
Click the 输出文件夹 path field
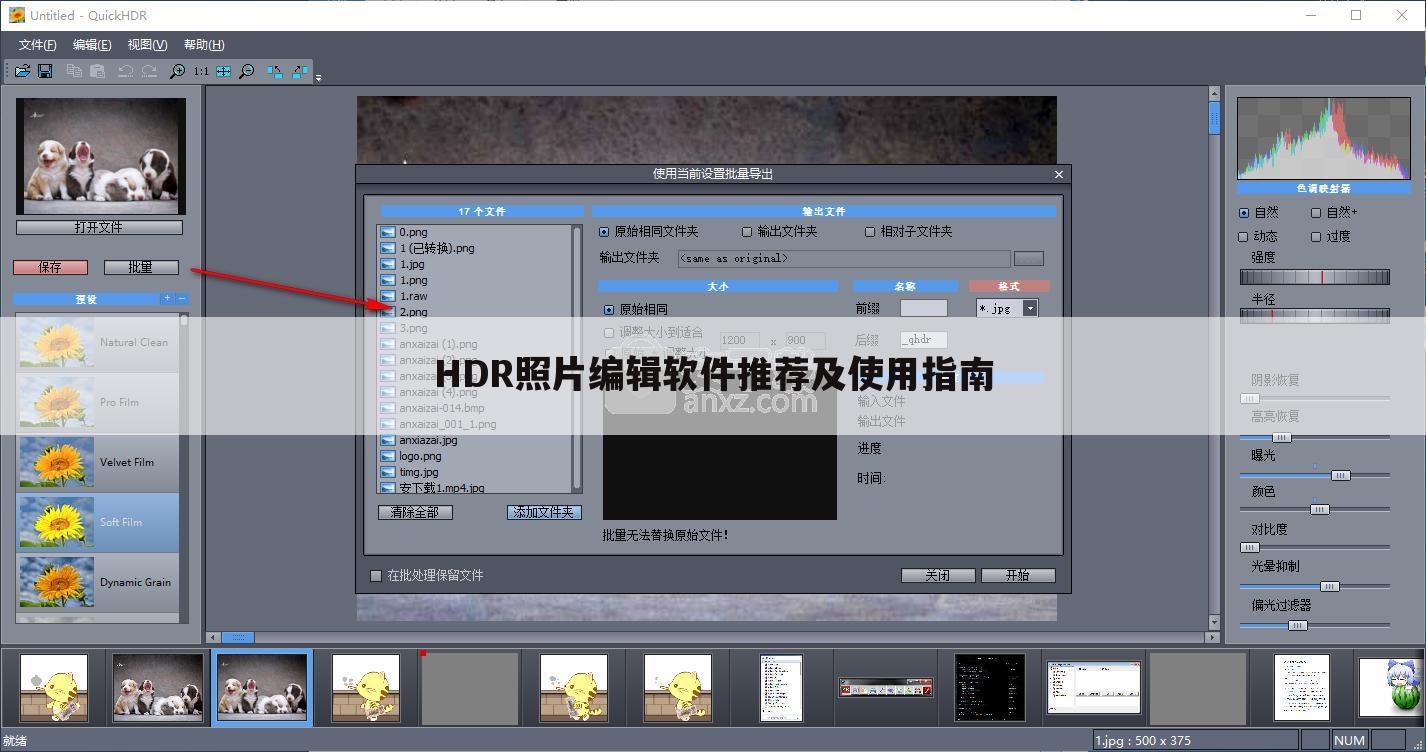click(x=844, y=258)
